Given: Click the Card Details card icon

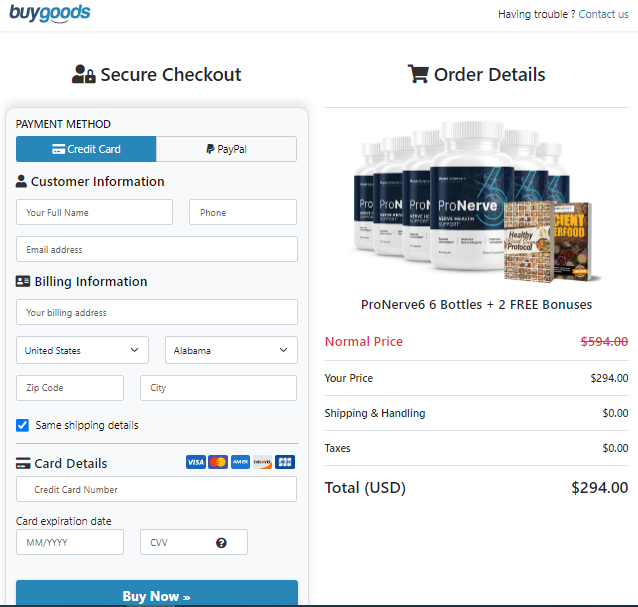Looking at the screenshot, I should 23,463.
